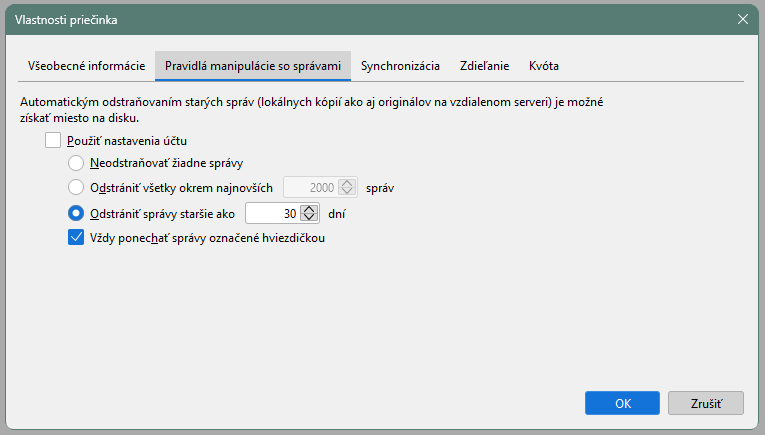Screen dimensions: 765x435
Task: Close the Vlastnosti priečinka dialog window
Action: click(742, 19)
